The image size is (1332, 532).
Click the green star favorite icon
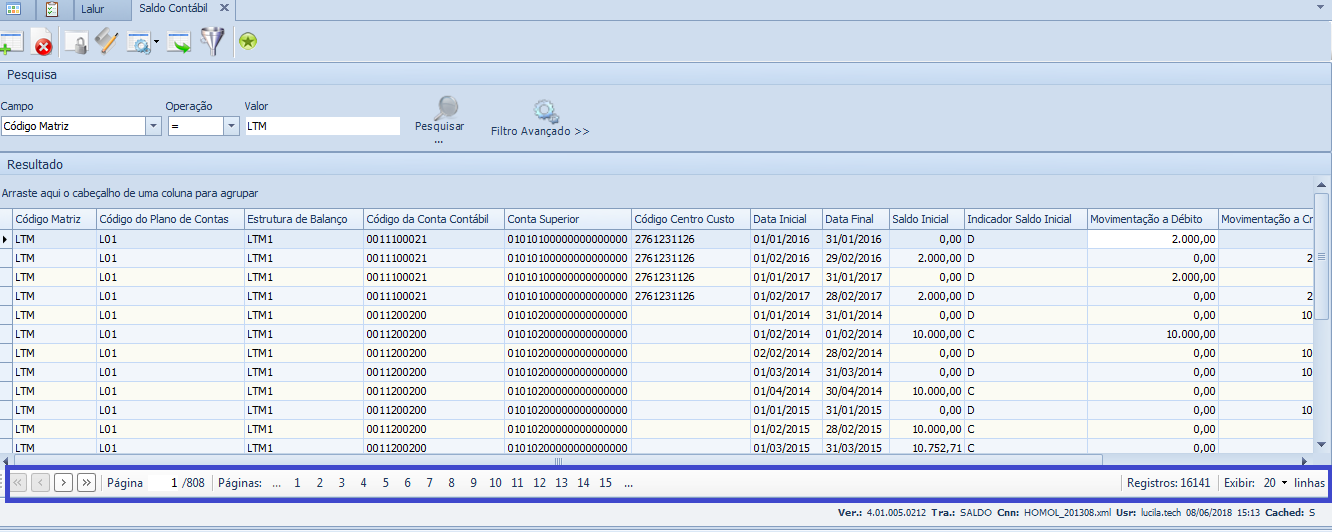[x=248, y=41]
